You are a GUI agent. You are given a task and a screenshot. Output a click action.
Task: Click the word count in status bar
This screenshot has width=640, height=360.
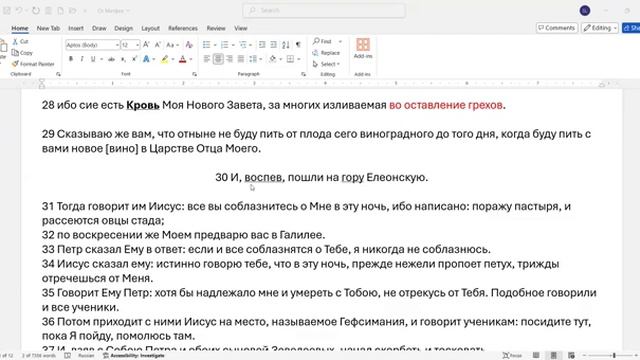pos(39,356)
